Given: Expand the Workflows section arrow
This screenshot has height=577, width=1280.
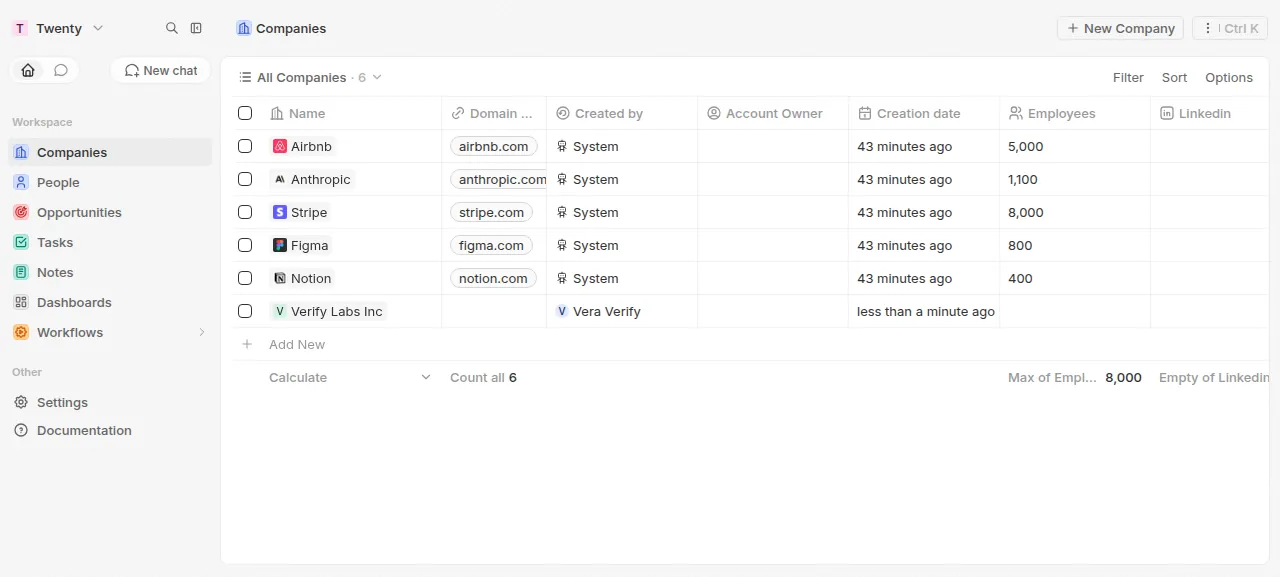Looking at the screenshot, I should click(201, 332).
